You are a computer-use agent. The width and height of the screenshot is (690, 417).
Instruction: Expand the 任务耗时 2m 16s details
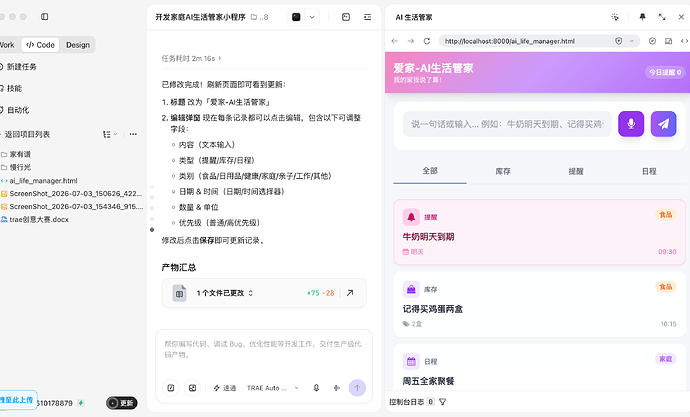click(191, 59)
